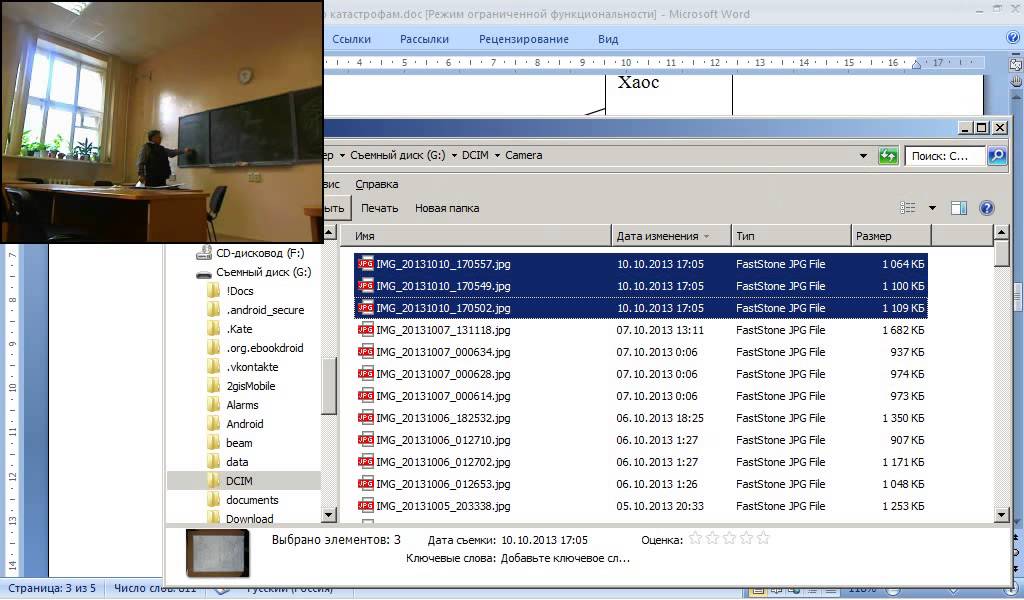
Task: Open the .vkontakte folder
Action: pyautogui.click(x=252, y=367)
